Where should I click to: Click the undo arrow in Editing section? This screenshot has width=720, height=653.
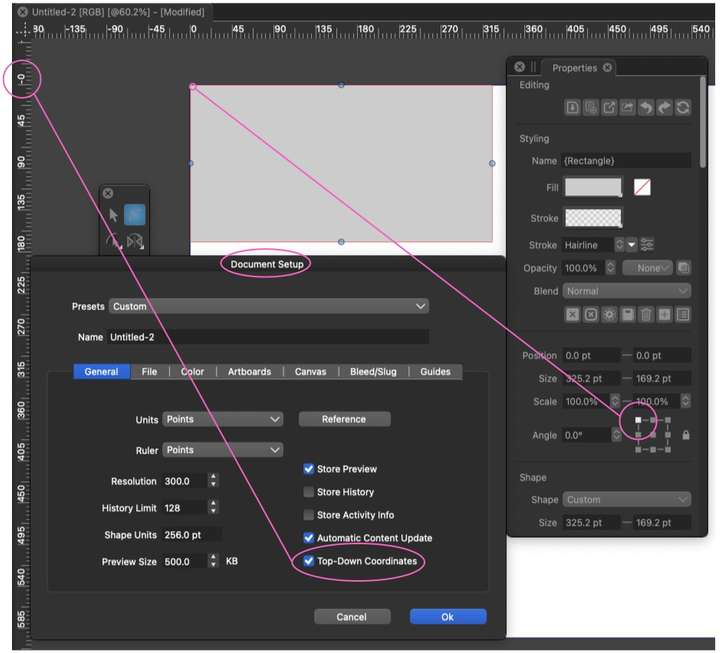pyautogui.click(x=646, y=108)
